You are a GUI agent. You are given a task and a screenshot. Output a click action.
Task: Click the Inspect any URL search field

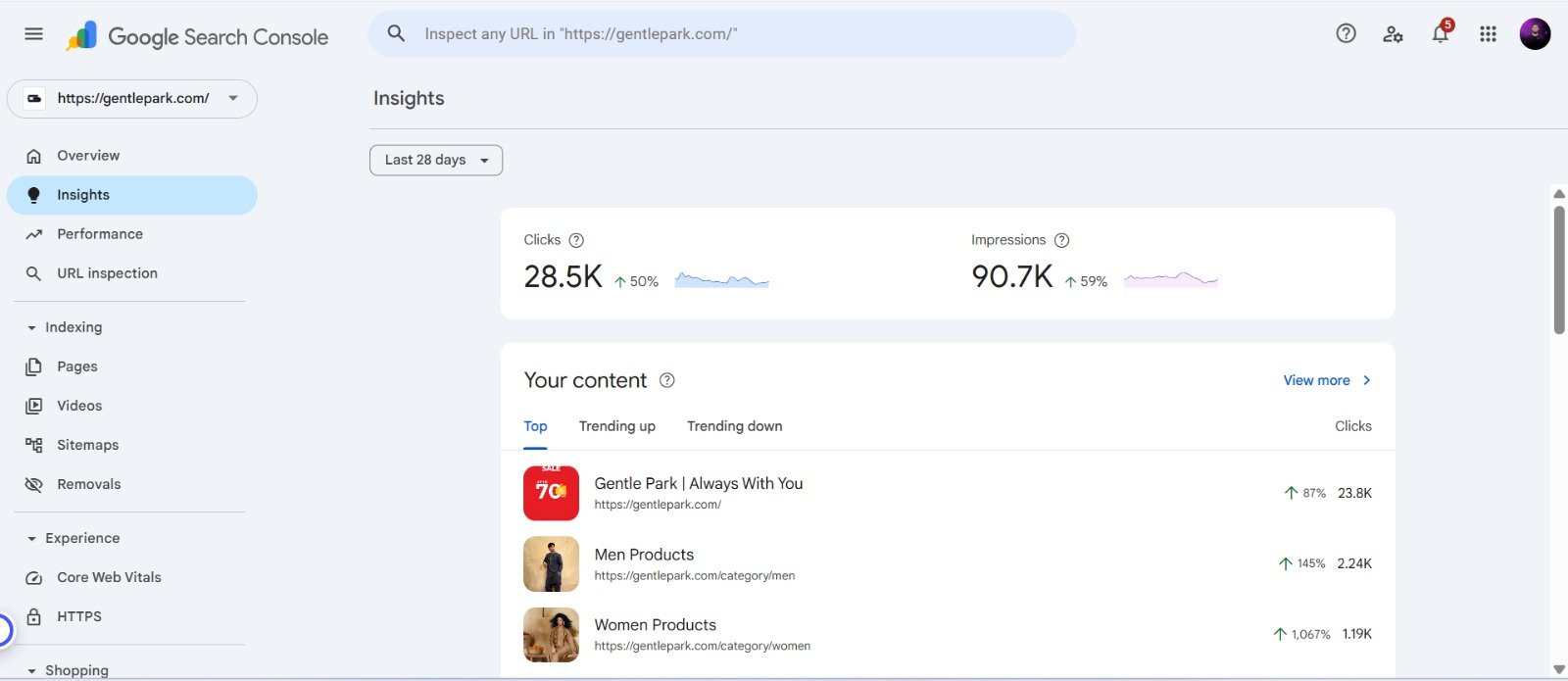(x=721, y=34)
